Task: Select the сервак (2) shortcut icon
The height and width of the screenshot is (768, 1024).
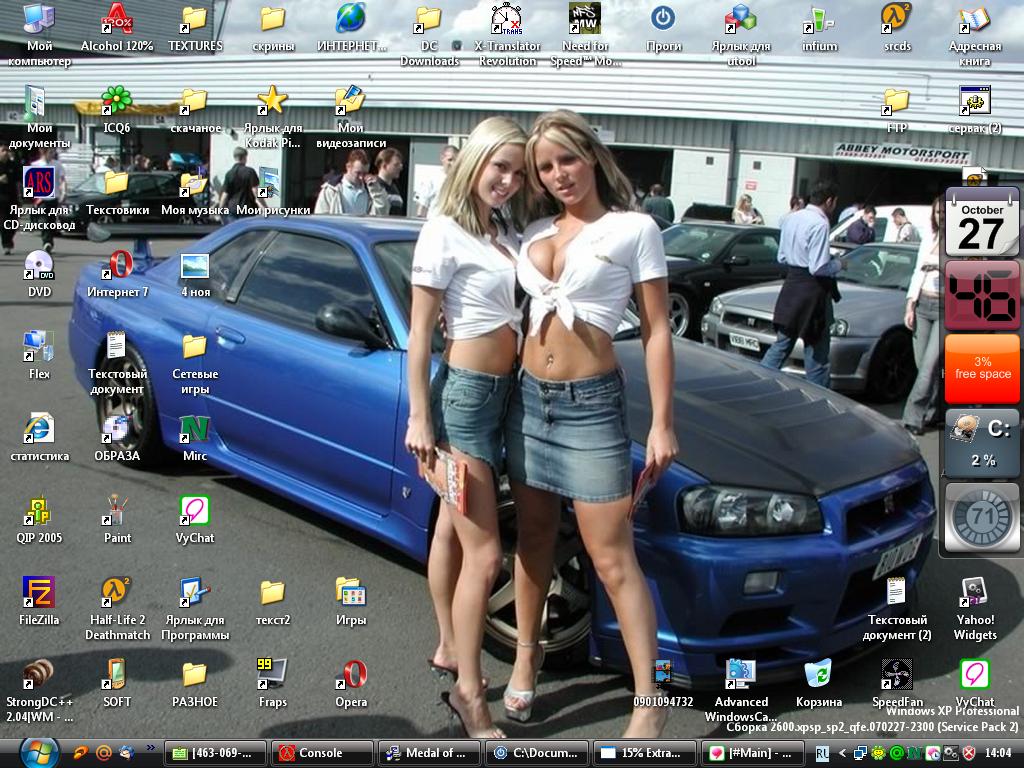Action: [974, 101]
